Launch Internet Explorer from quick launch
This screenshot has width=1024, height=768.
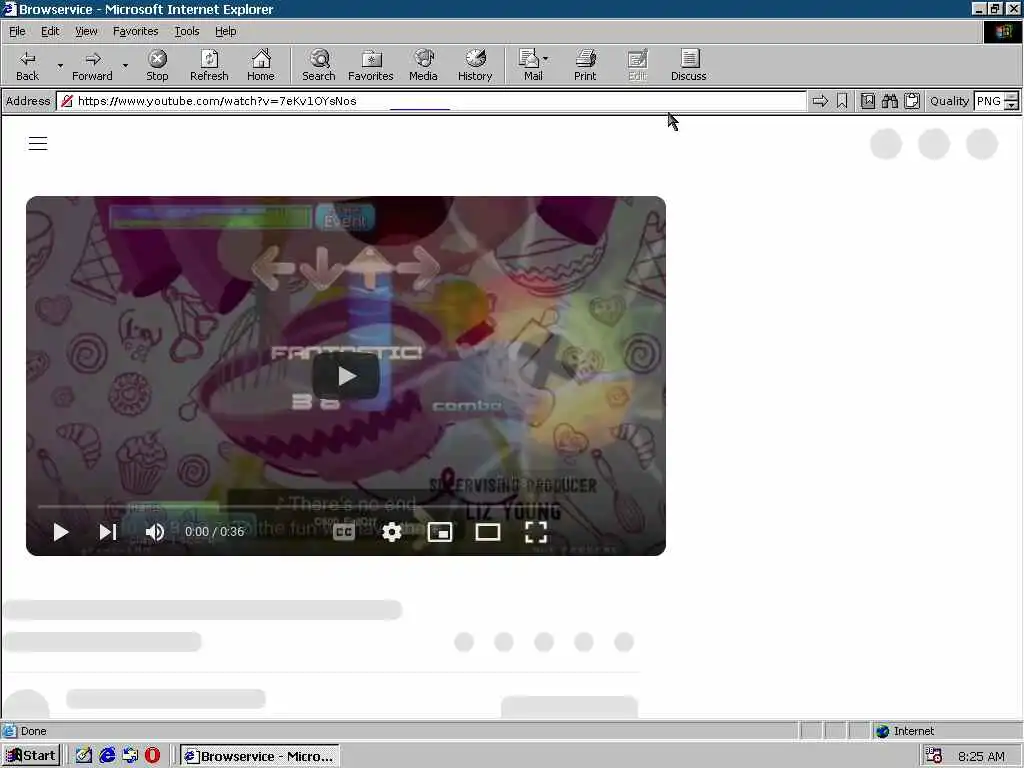107,756
